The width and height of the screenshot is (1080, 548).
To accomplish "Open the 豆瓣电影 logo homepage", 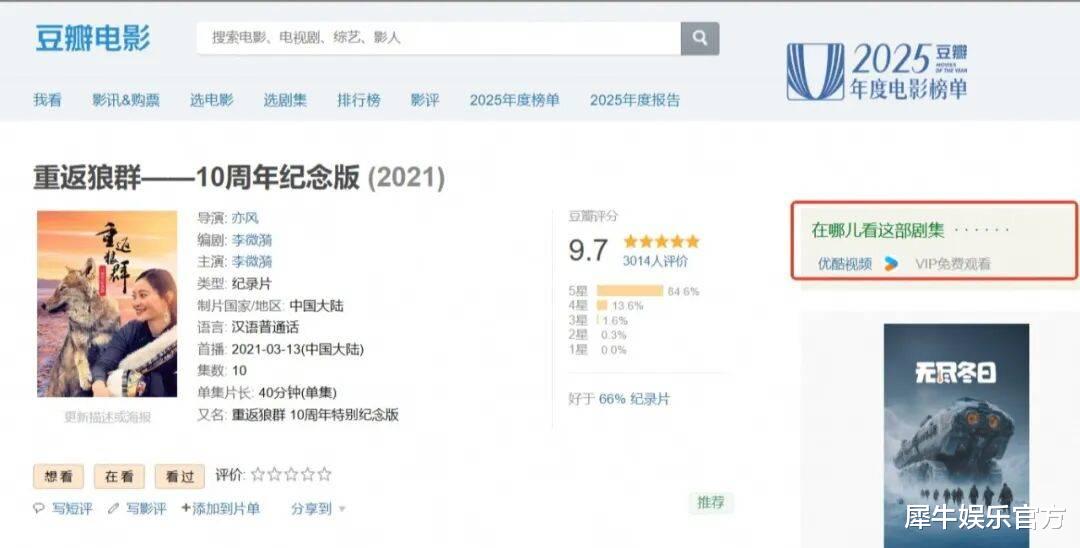I will coord(92,38).
